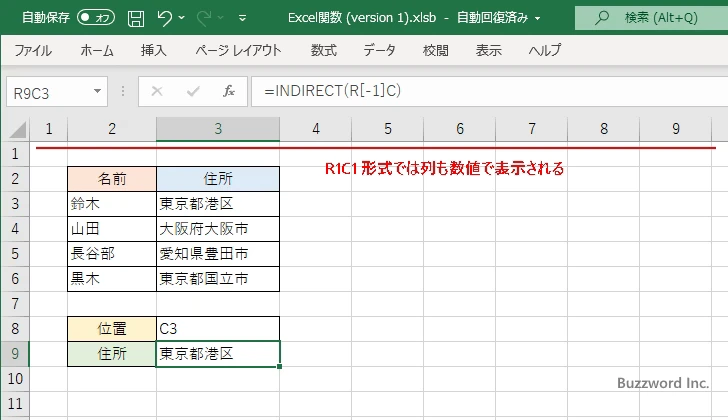Select row header 10
The height and width of the screenshot is (420, 728).
(15, 379)
